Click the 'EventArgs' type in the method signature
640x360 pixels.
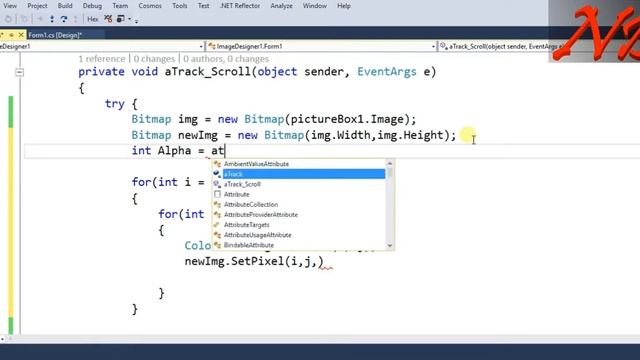coord(387,72)
